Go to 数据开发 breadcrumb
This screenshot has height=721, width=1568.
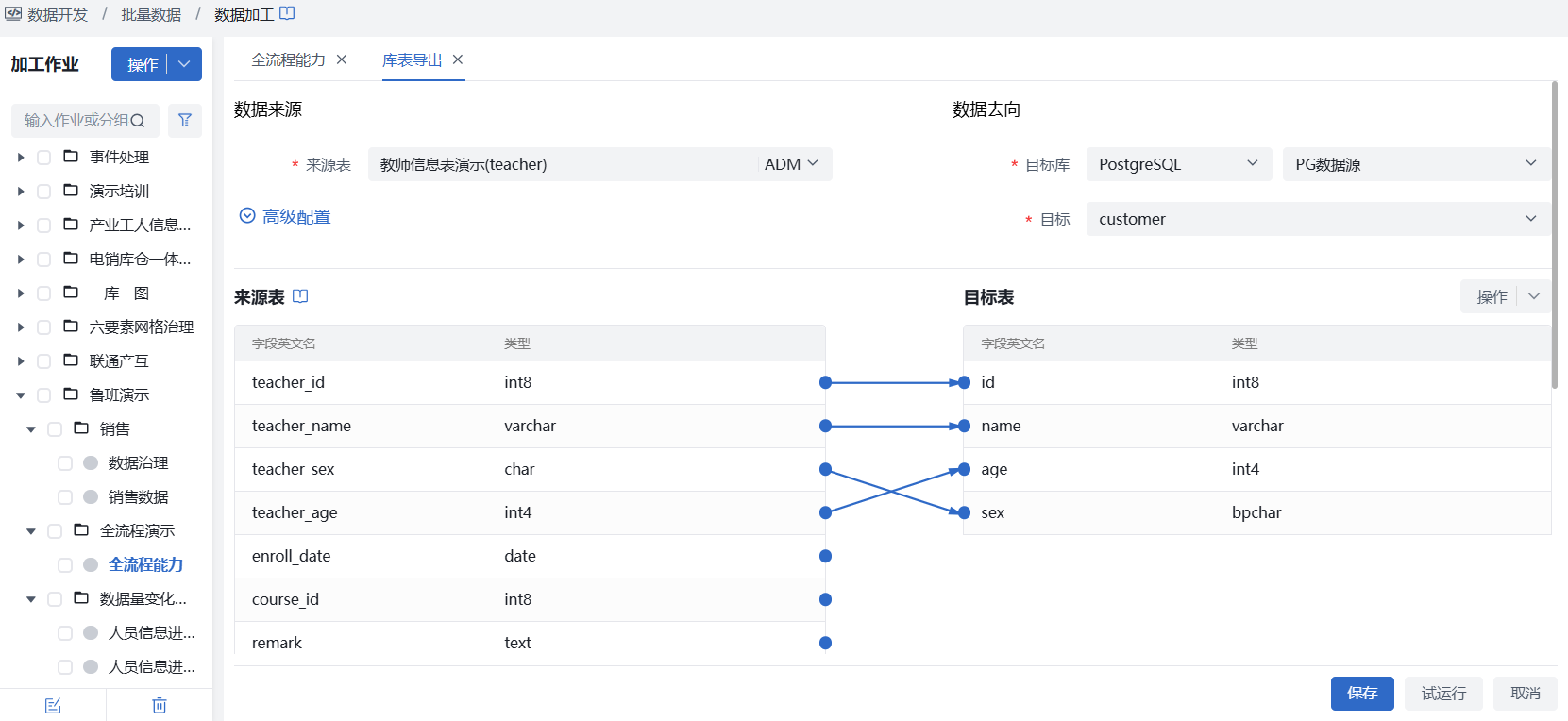tap(58, 14)
